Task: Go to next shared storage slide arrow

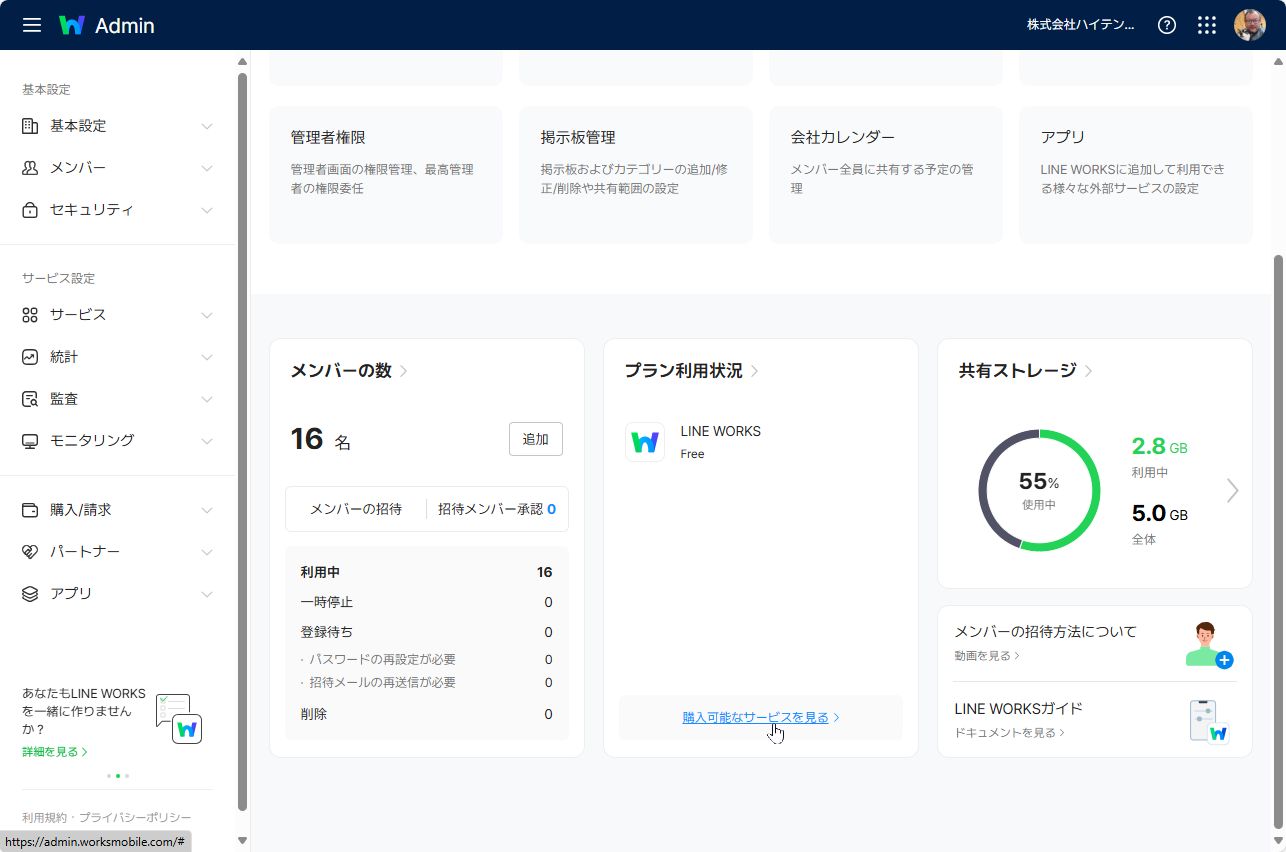Action: click(x=1232, y=490)
